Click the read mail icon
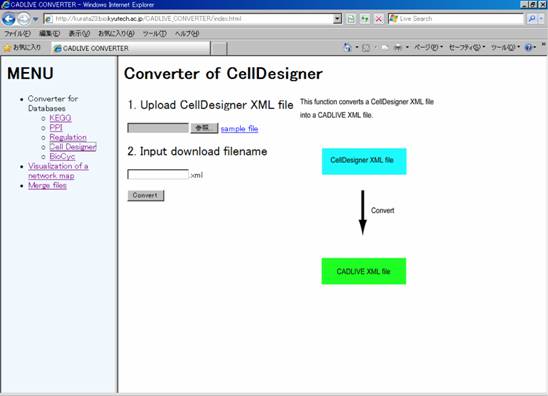This screenshot has width=548, height=396. (x=384, y=48)
